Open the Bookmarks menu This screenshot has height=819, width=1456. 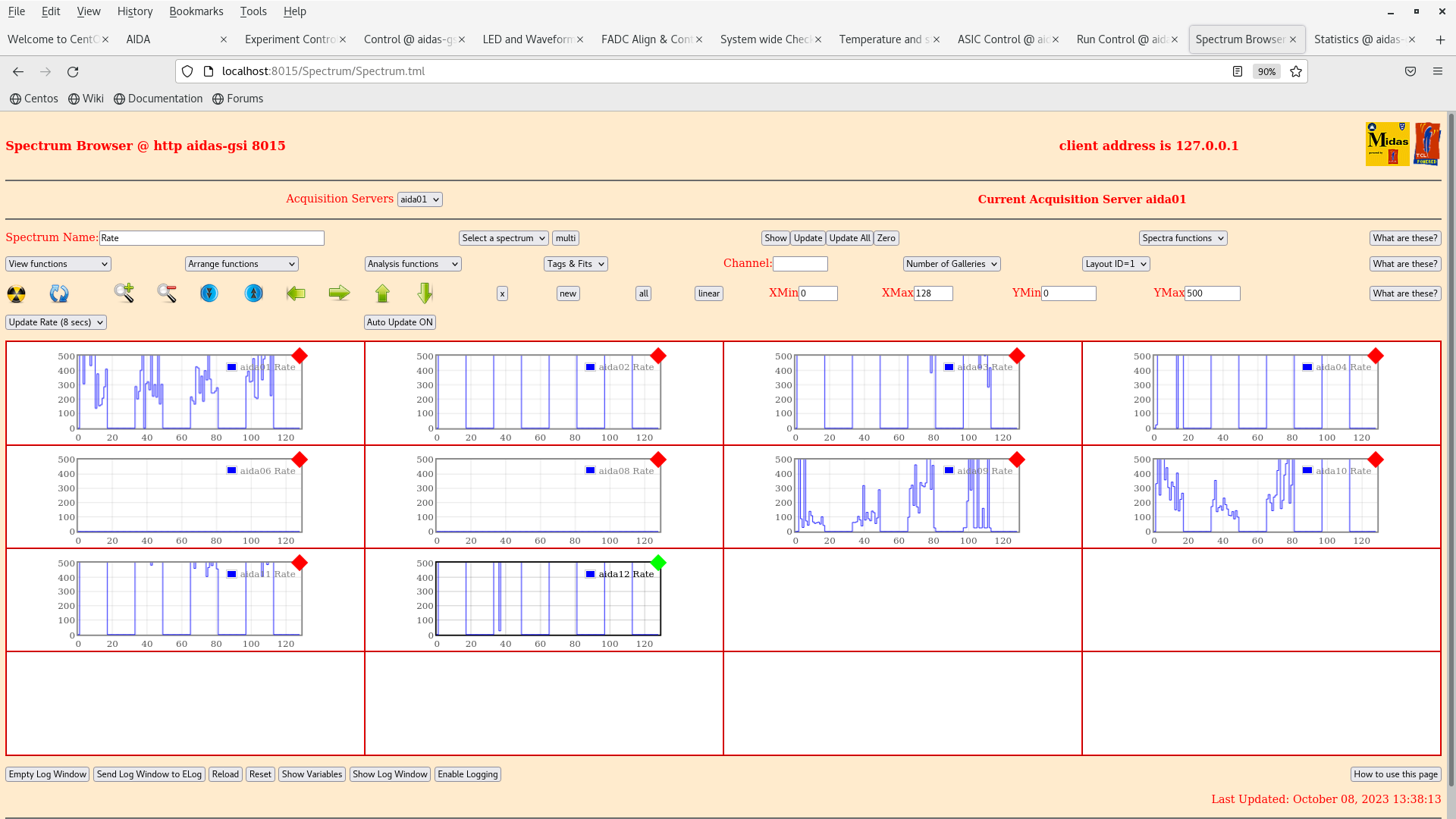196,11
